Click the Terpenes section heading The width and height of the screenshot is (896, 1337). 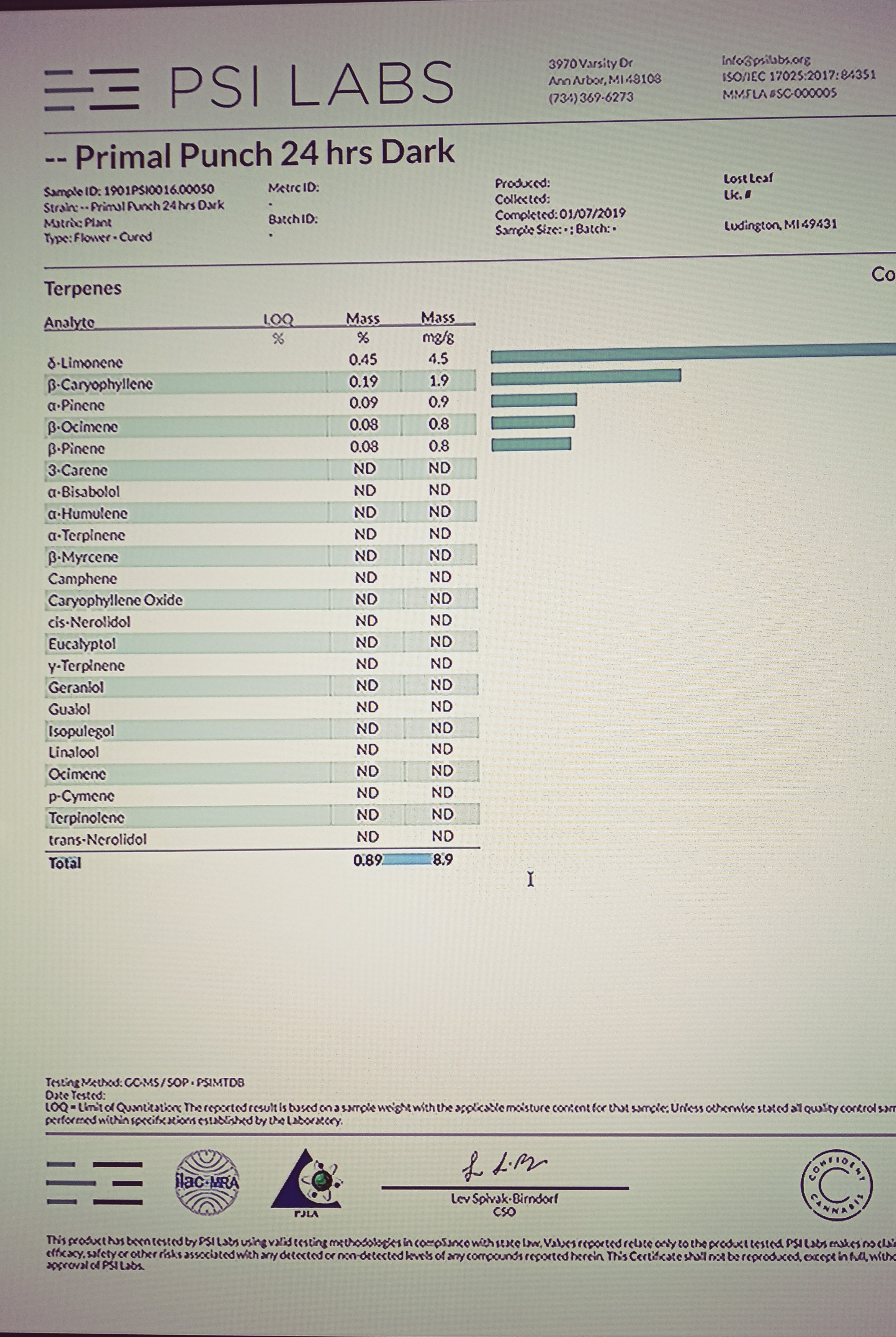click(x=83, y=288)
